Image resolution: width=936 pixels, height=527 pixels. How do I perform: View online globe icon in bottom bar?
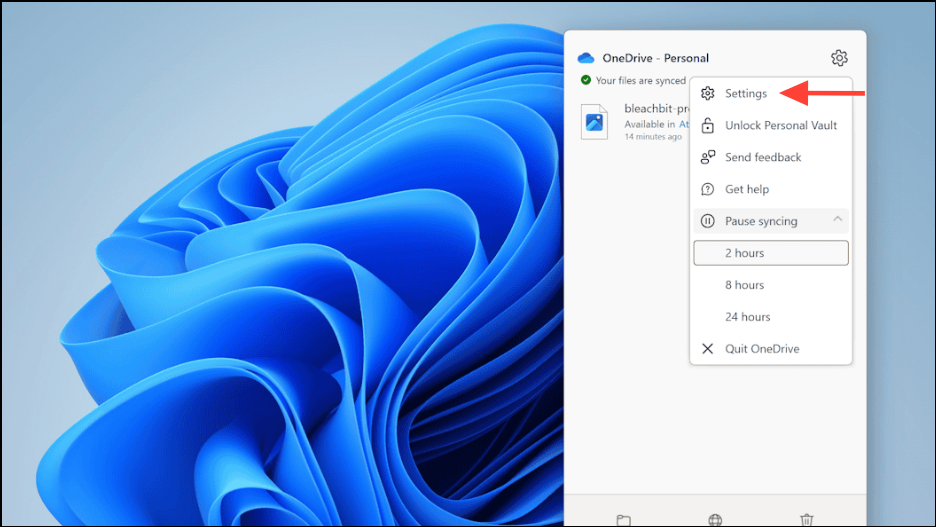tap(715, 520)
